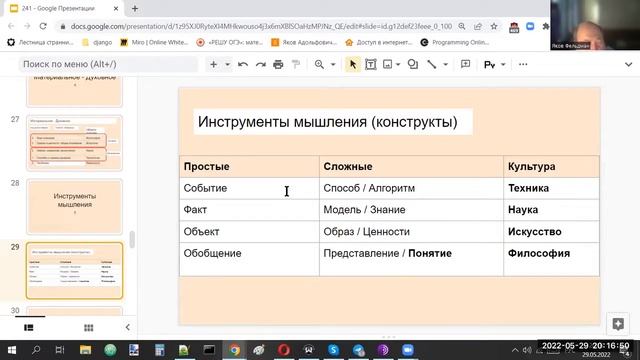Click the slide title Инструменты мышления

[x=328, y=122]
